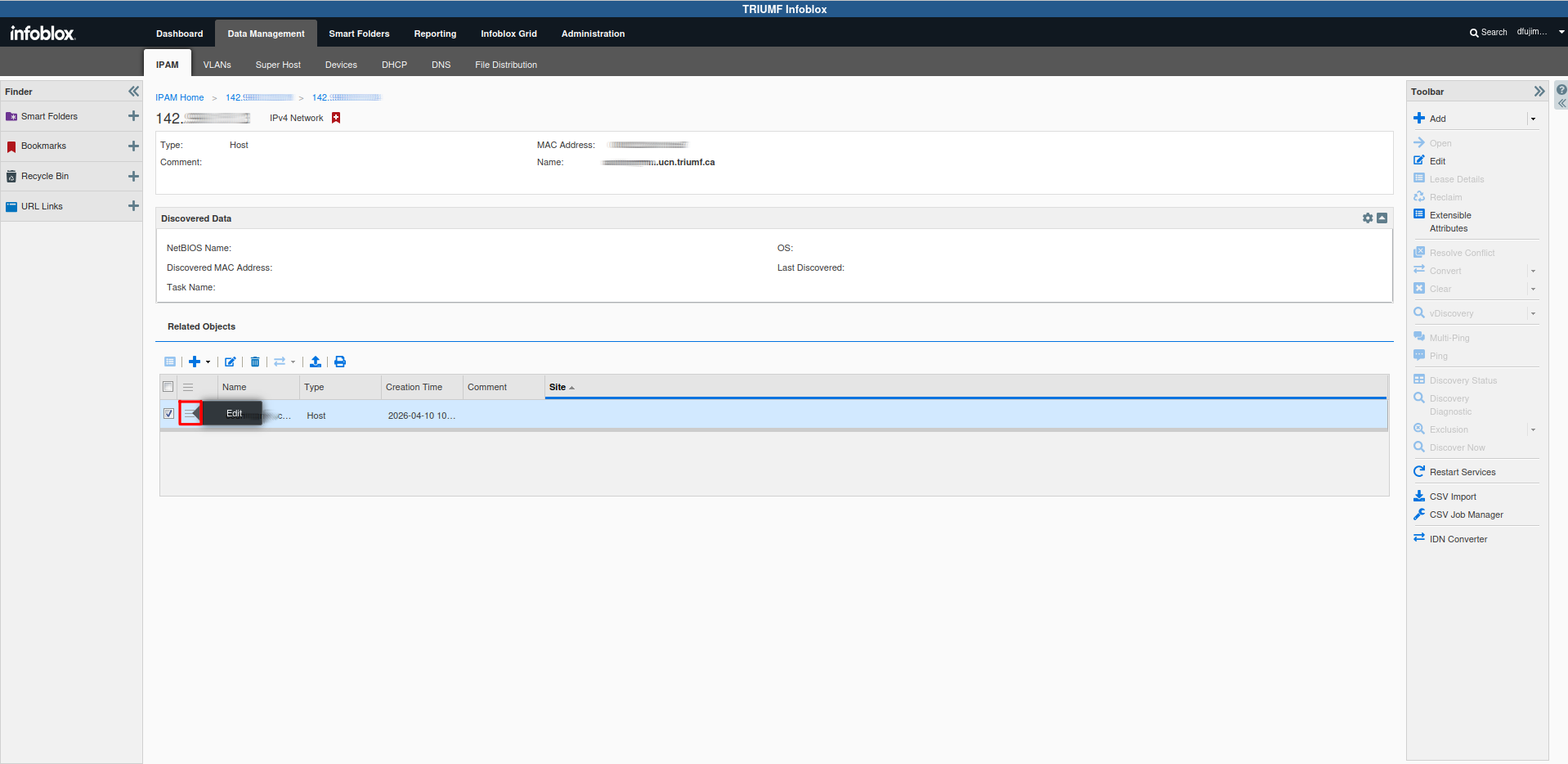This screenshot has width=1568, height=764.
Task: Switch to the DHCP tab
Action: pyautogui.click(x=394, y=65)
